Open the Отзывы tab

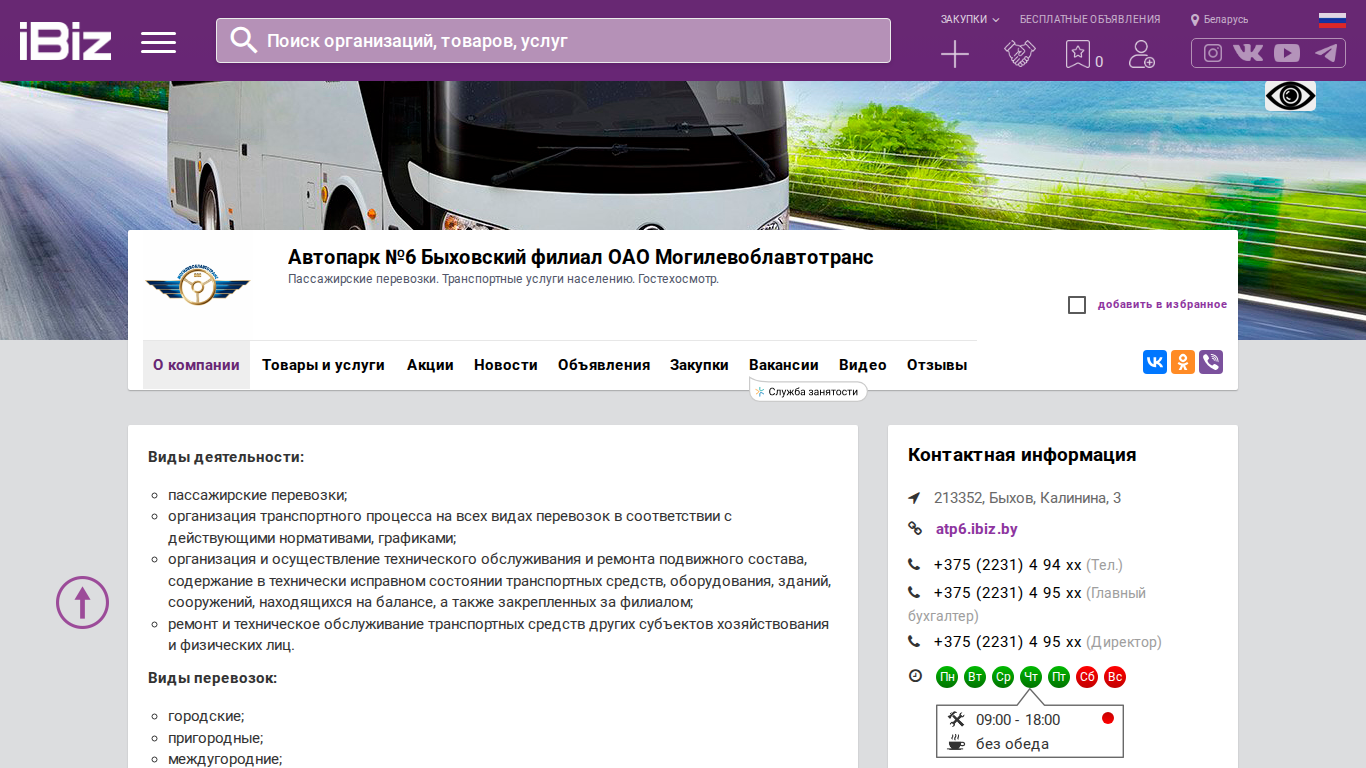click(x=937, y=365)
